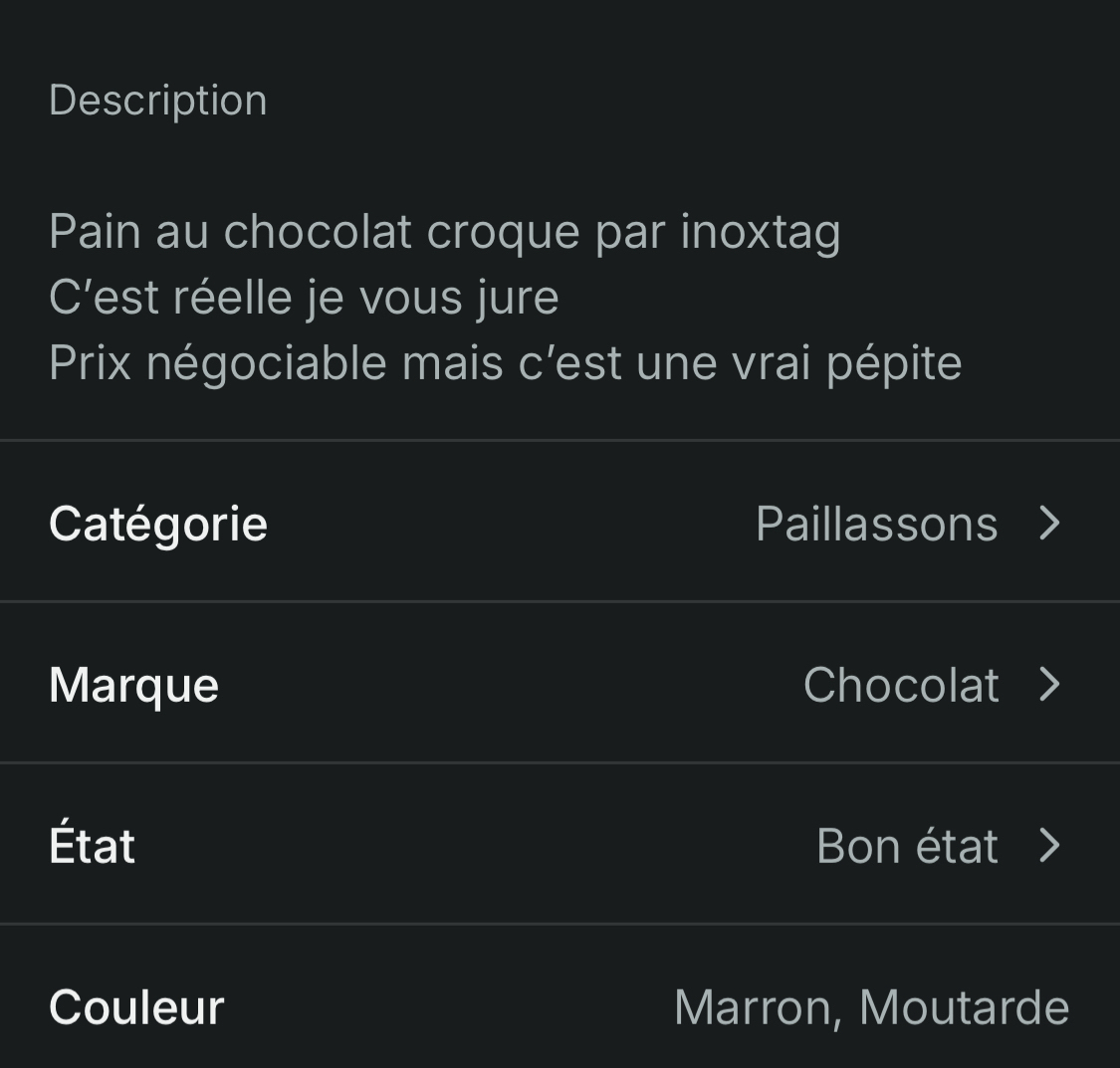Open the État condition selector
This screenshot has width=1120, height=1068.
pos(560,845)
